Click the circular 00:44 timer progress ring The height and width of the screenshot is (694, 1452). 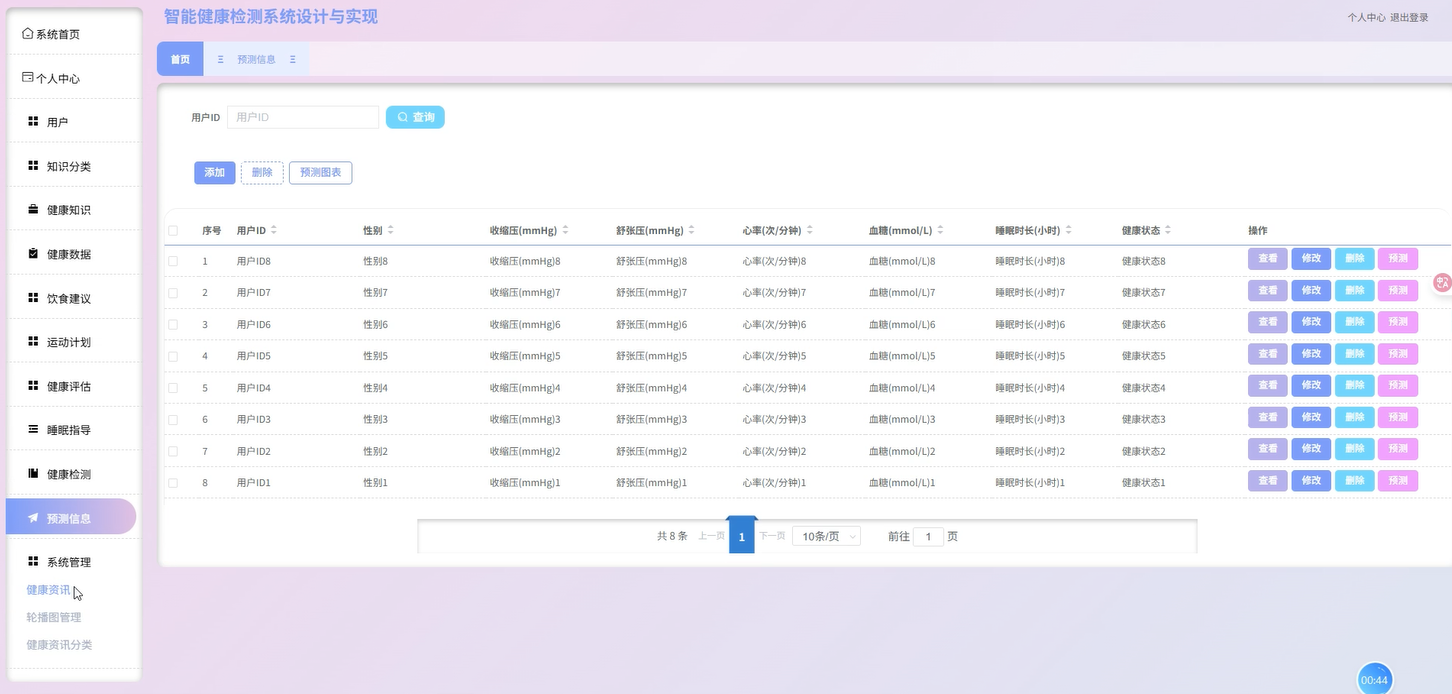click(x=1374, y=677)
